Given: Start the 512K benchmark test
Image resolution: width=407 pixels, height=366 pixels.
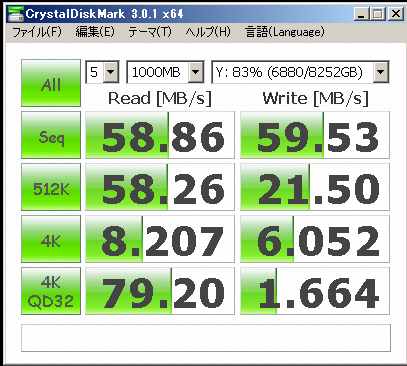Looking at the screenshot, I should 51,187.
